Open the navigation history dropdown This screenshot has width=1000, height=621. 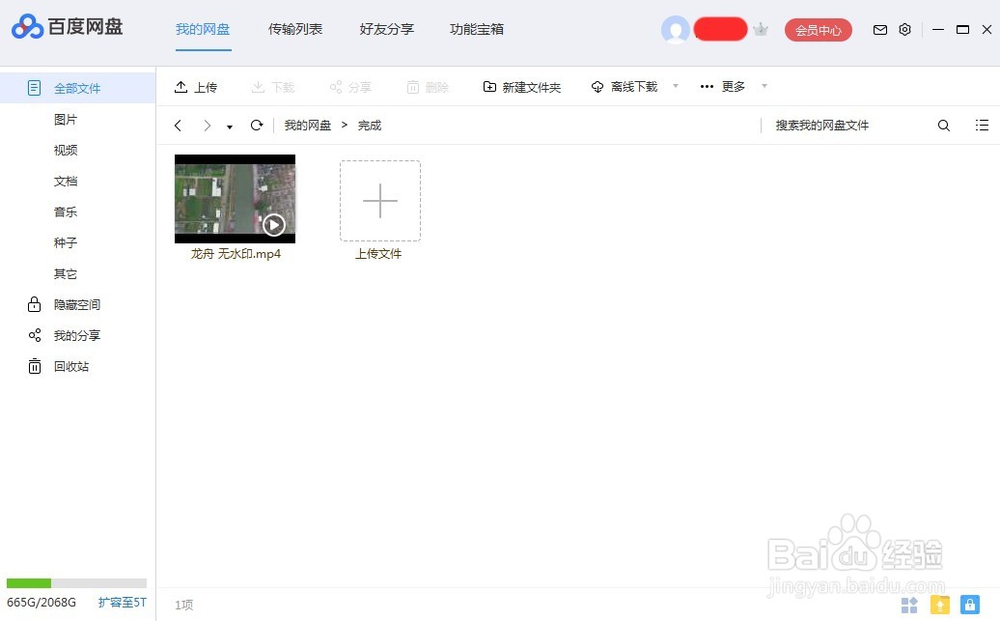(230, 127)
